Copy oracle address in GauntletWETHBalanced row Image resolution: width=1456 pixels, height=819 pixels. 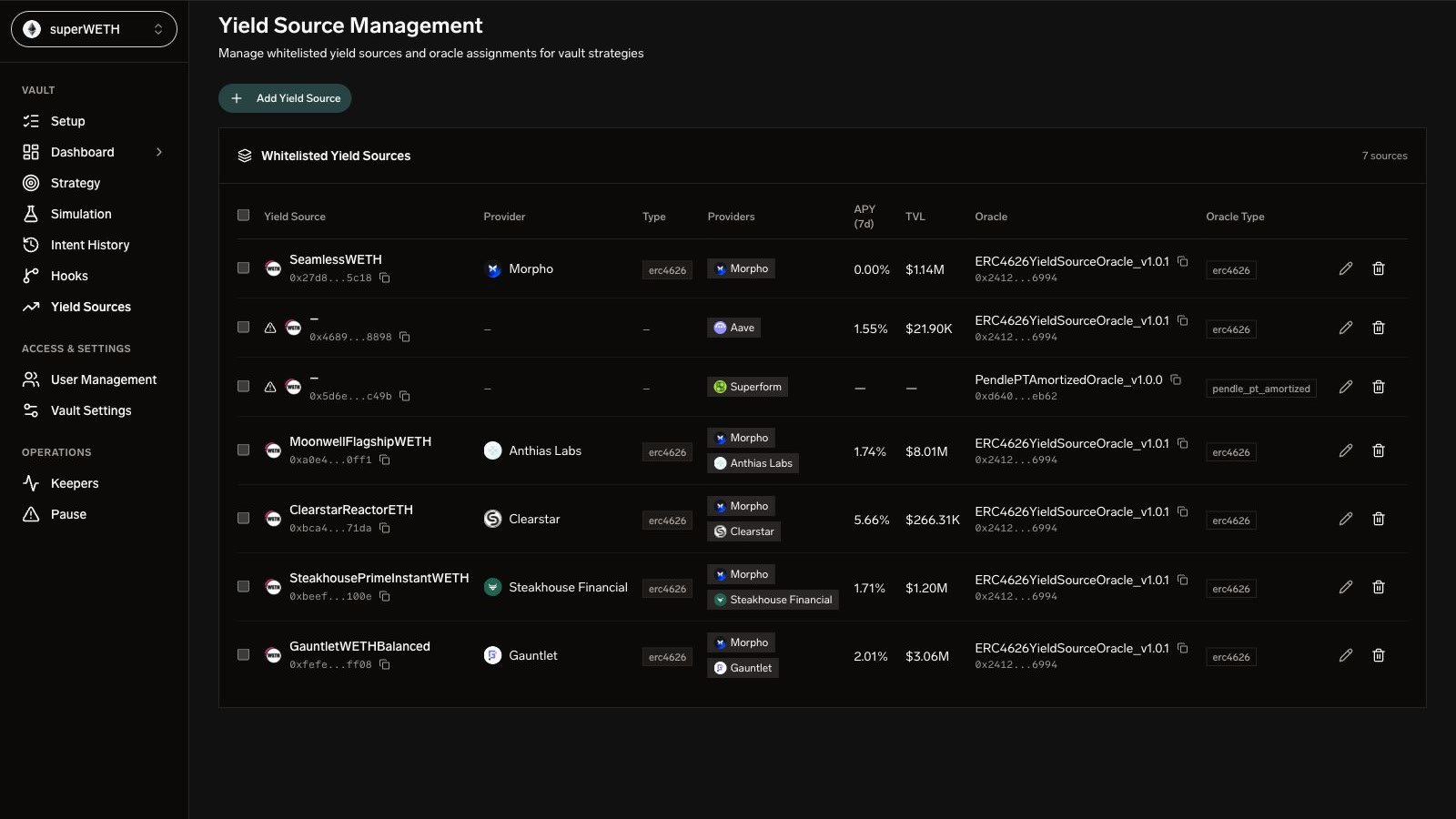1183,648
